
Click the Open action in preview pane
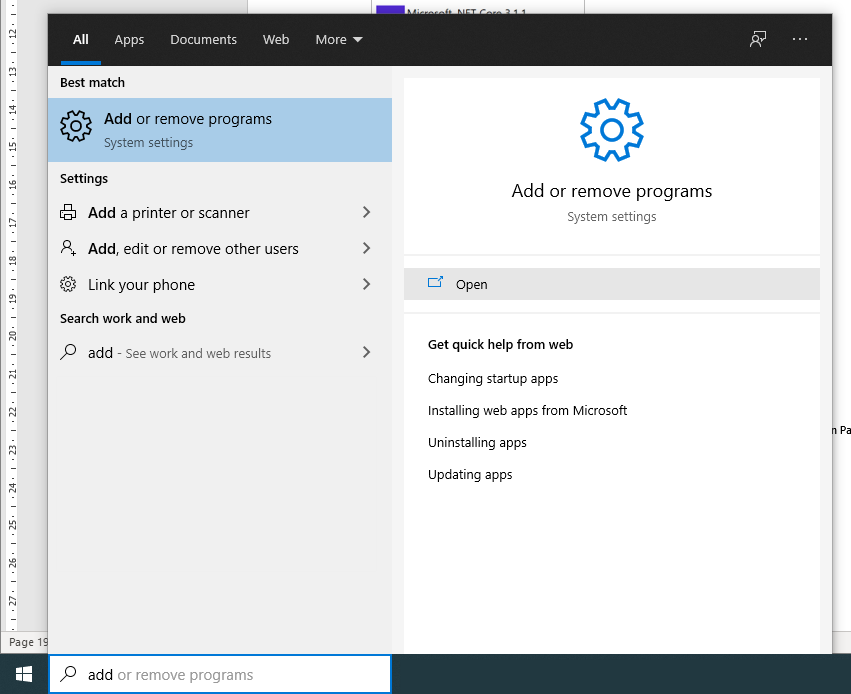[612, 284]
